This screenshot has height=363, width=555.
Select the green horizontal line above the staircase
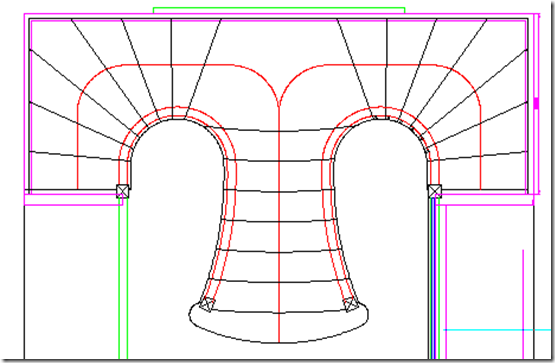(279, 8)
